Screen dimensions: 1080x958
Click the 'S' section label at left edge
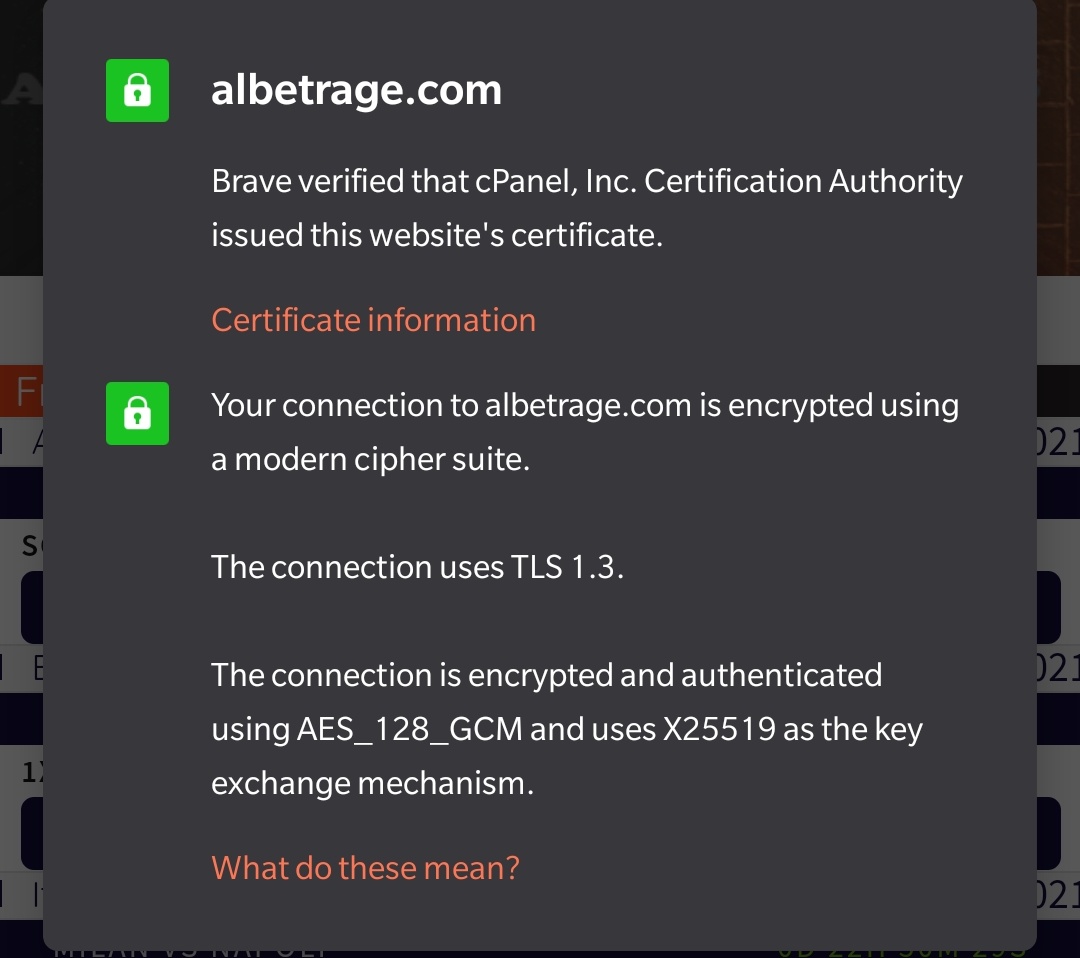point(32,546)
